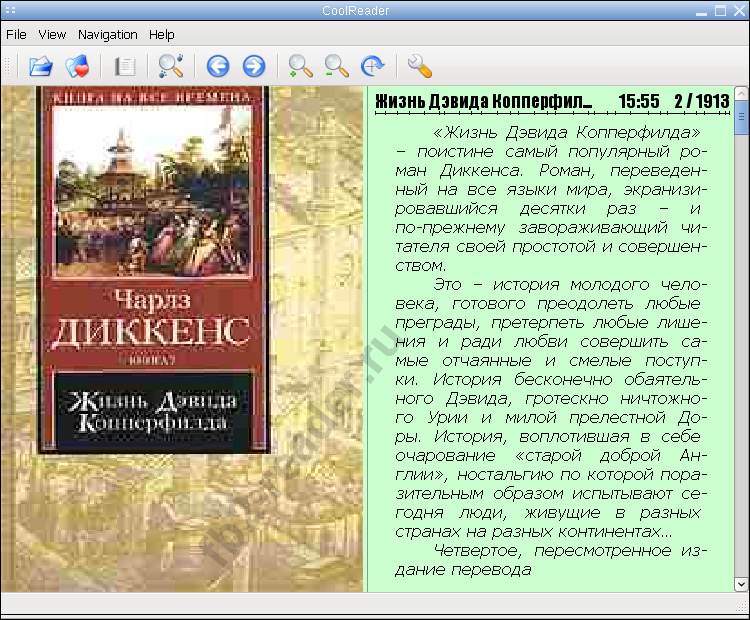
Task: Show the table of contents icon
Action: (x=124, y=66)
